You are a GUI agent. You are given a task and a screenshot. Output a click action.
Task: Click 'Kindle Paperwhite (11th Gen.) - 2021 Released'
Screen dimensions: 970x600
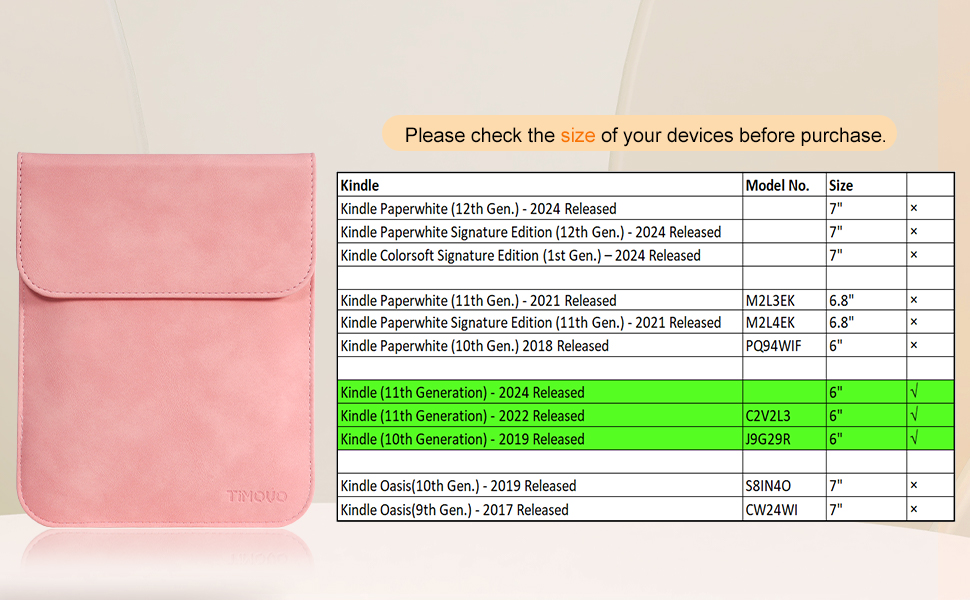point(478,301)
